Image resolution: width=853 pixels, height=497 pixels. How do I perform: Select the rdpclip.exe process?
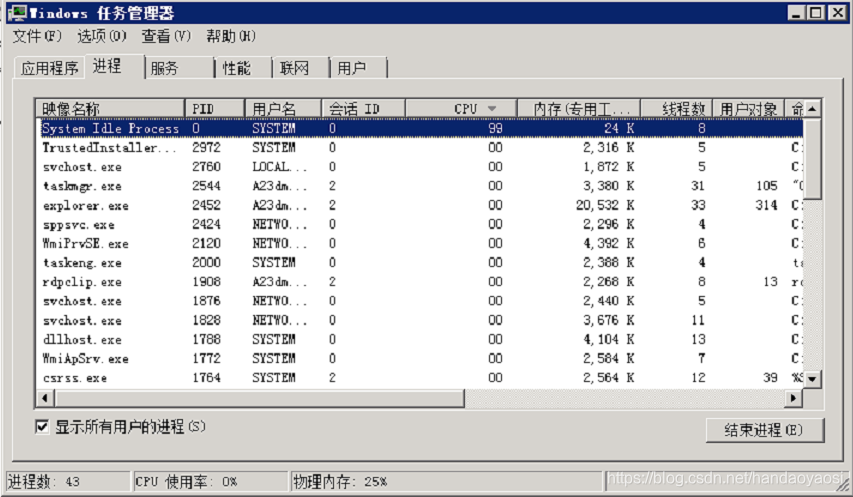coord(420,282)
